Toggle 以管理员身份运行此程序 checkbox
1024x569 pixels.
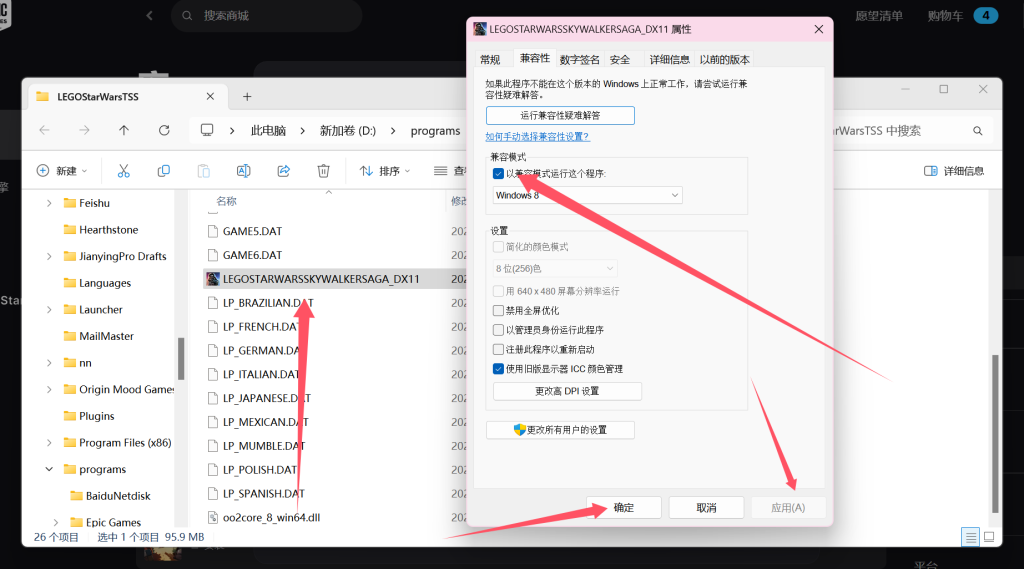[498, 330]
